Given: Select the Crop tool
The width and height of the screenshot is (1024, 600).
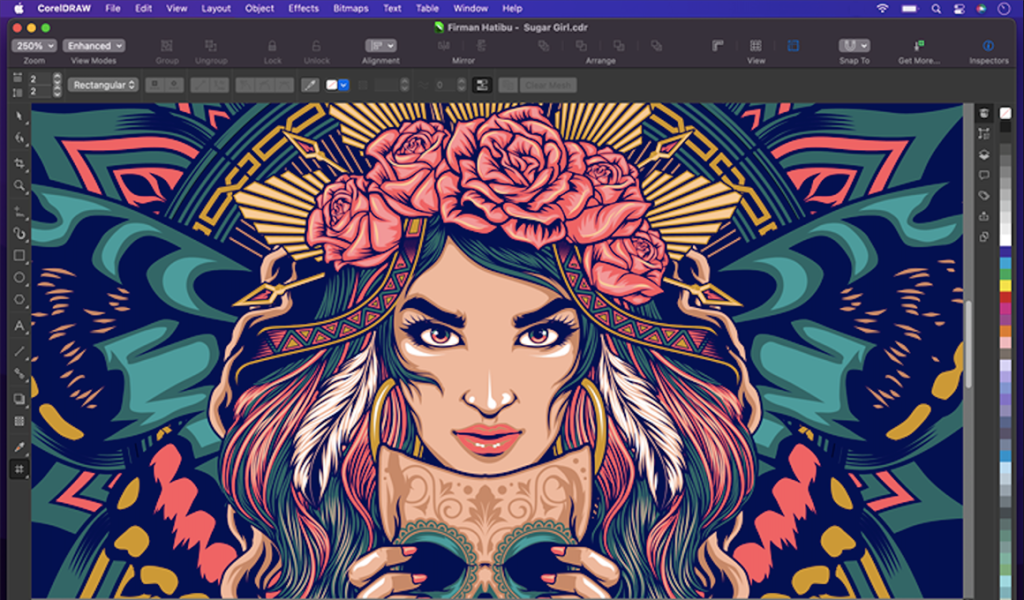Looking at the screenshot, I should (x=19, y=163).
